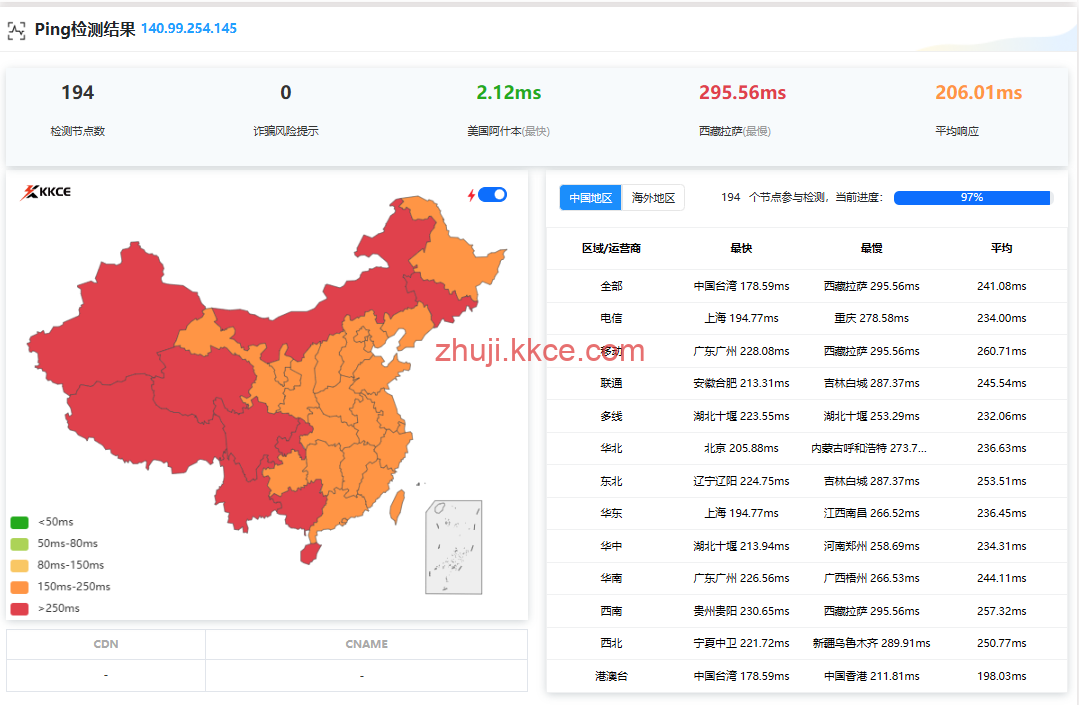
Task: Switch to the 中国地区 tab
Action: (590, 198)
